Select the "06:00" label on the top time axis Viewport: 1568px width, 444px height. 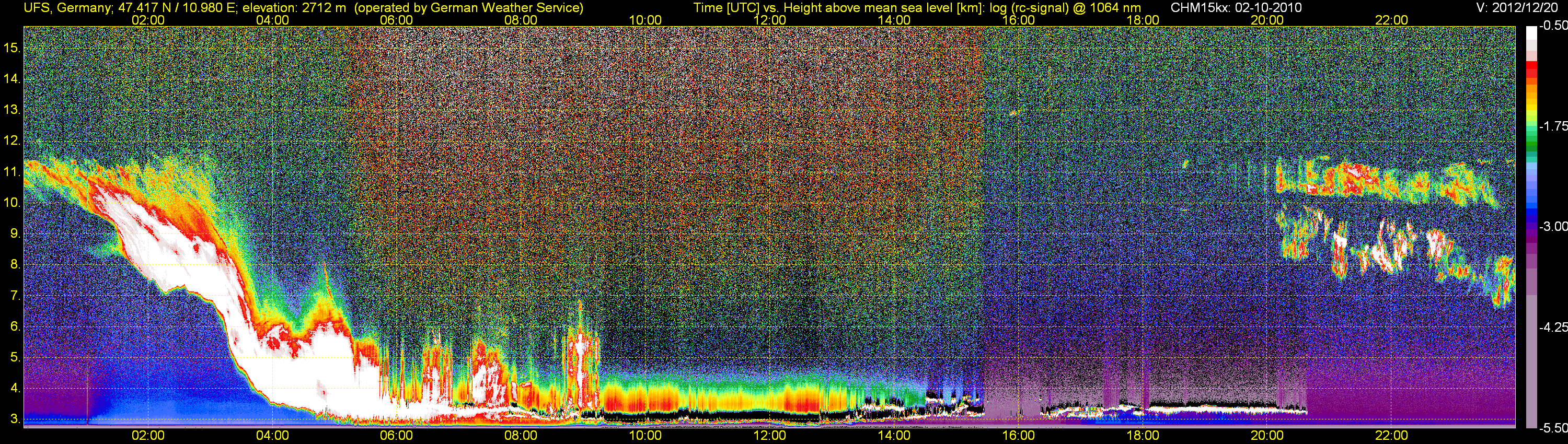(396, 20)
